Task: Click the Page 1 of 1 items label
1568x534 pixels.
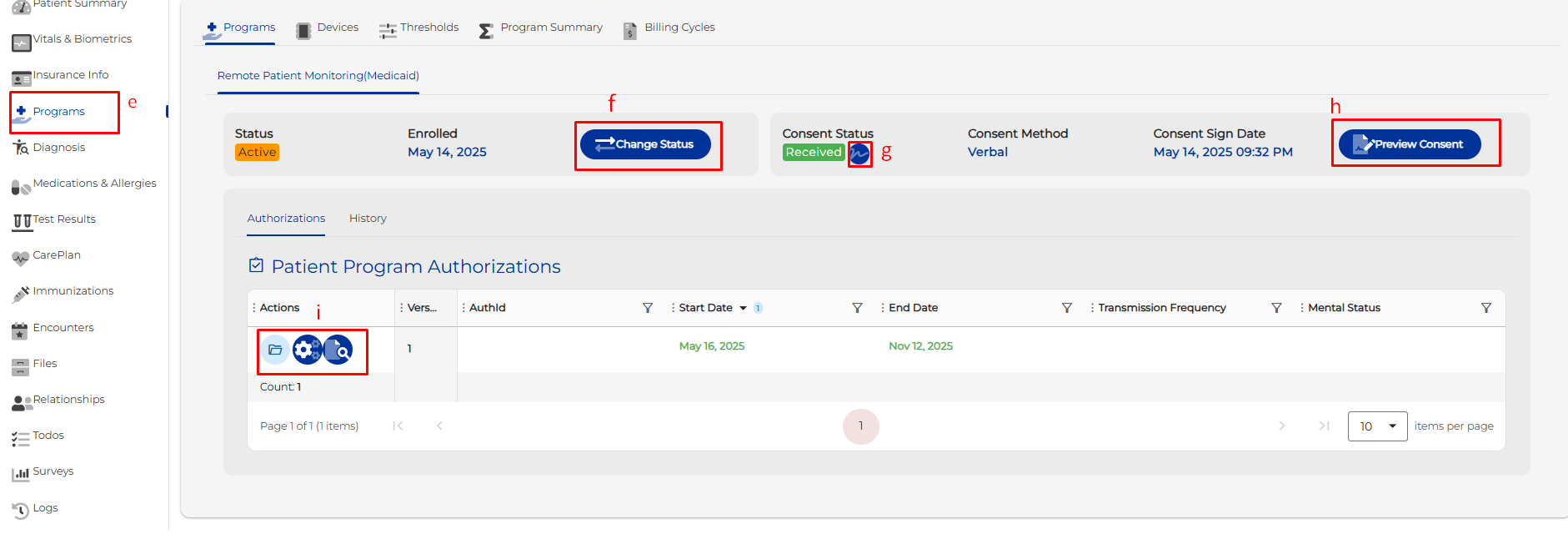Action: (x=309, y=426)
